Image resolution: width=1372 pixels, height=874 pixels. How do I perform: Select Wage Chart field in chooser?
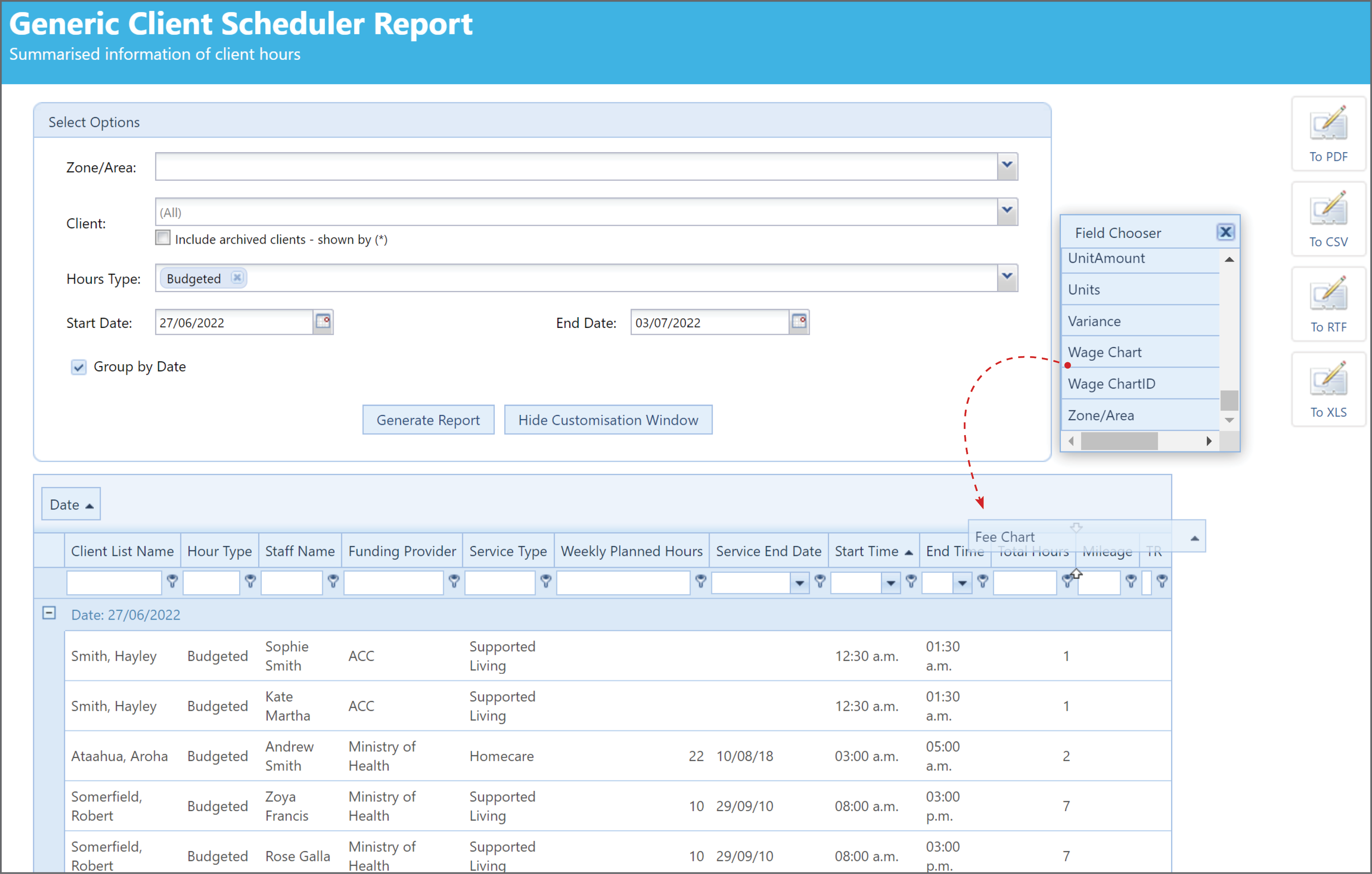point(1139,352)
